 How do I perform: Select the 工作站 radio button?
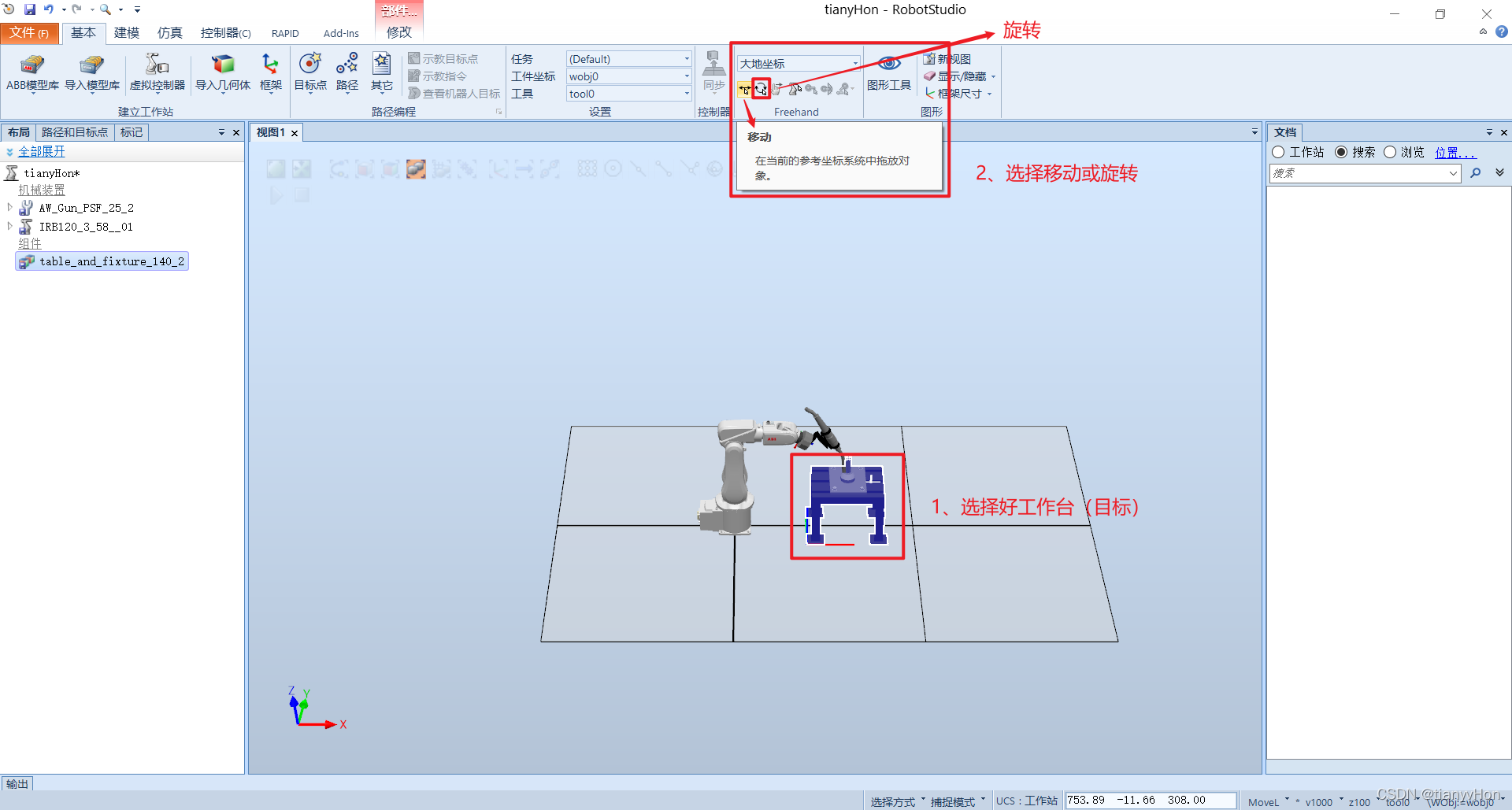pos(1278,152)
